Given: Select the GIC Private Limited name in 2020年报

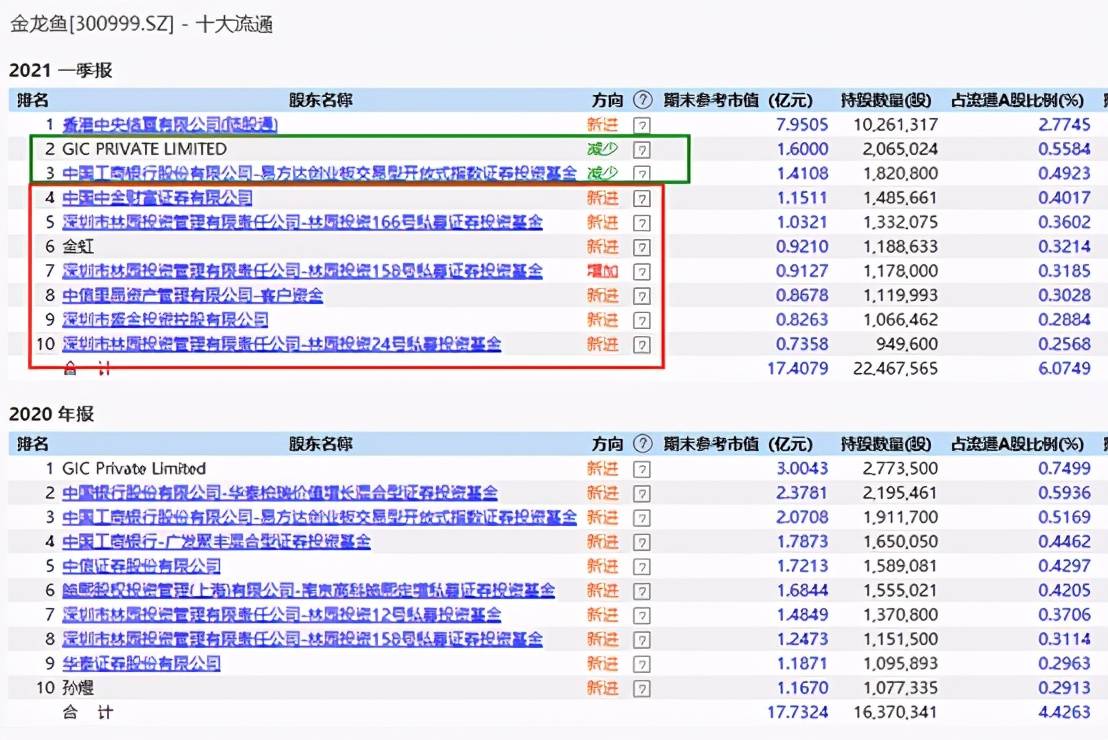Looking at the screenshot, I should [134, 469].
